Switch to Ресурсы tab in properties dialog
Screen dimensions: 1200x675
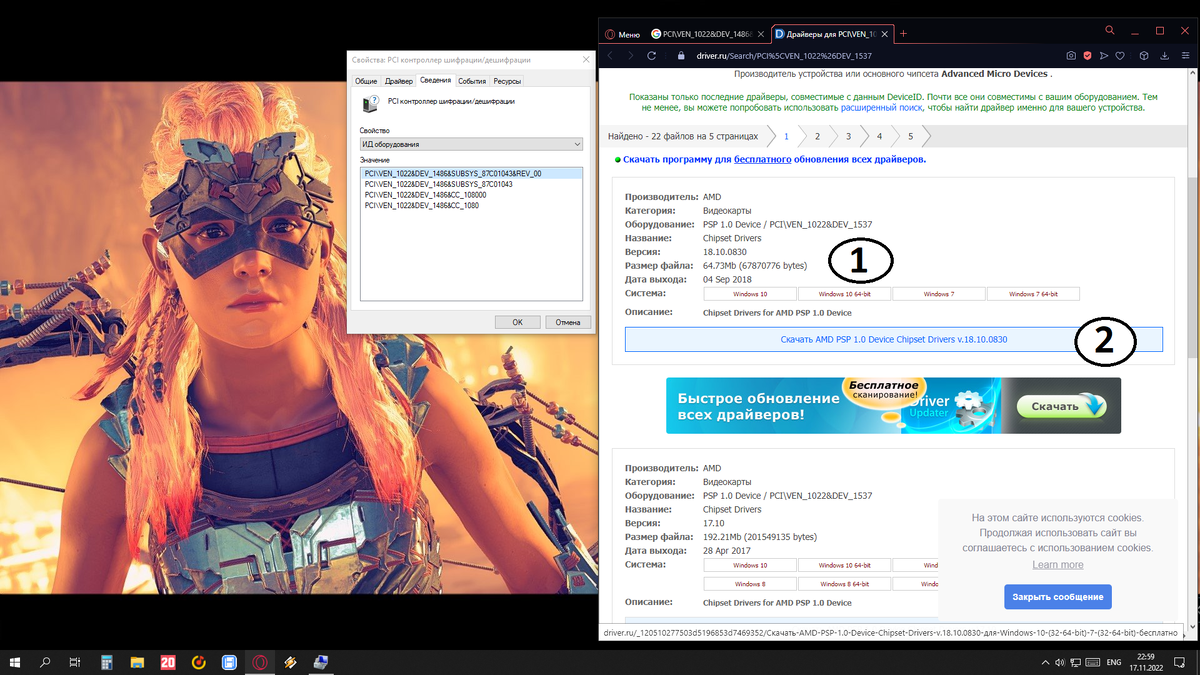click(507, 81)
